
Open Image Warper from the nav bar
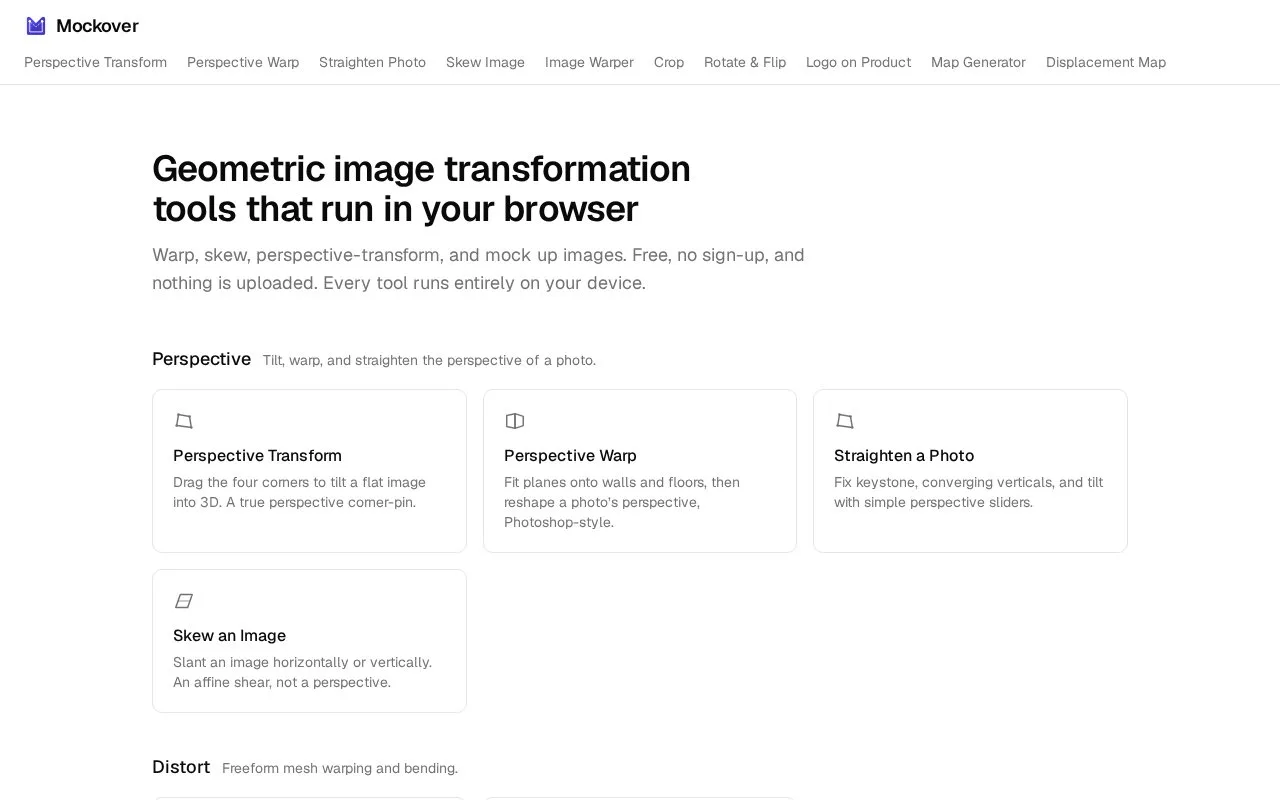(x=589, y=62)
